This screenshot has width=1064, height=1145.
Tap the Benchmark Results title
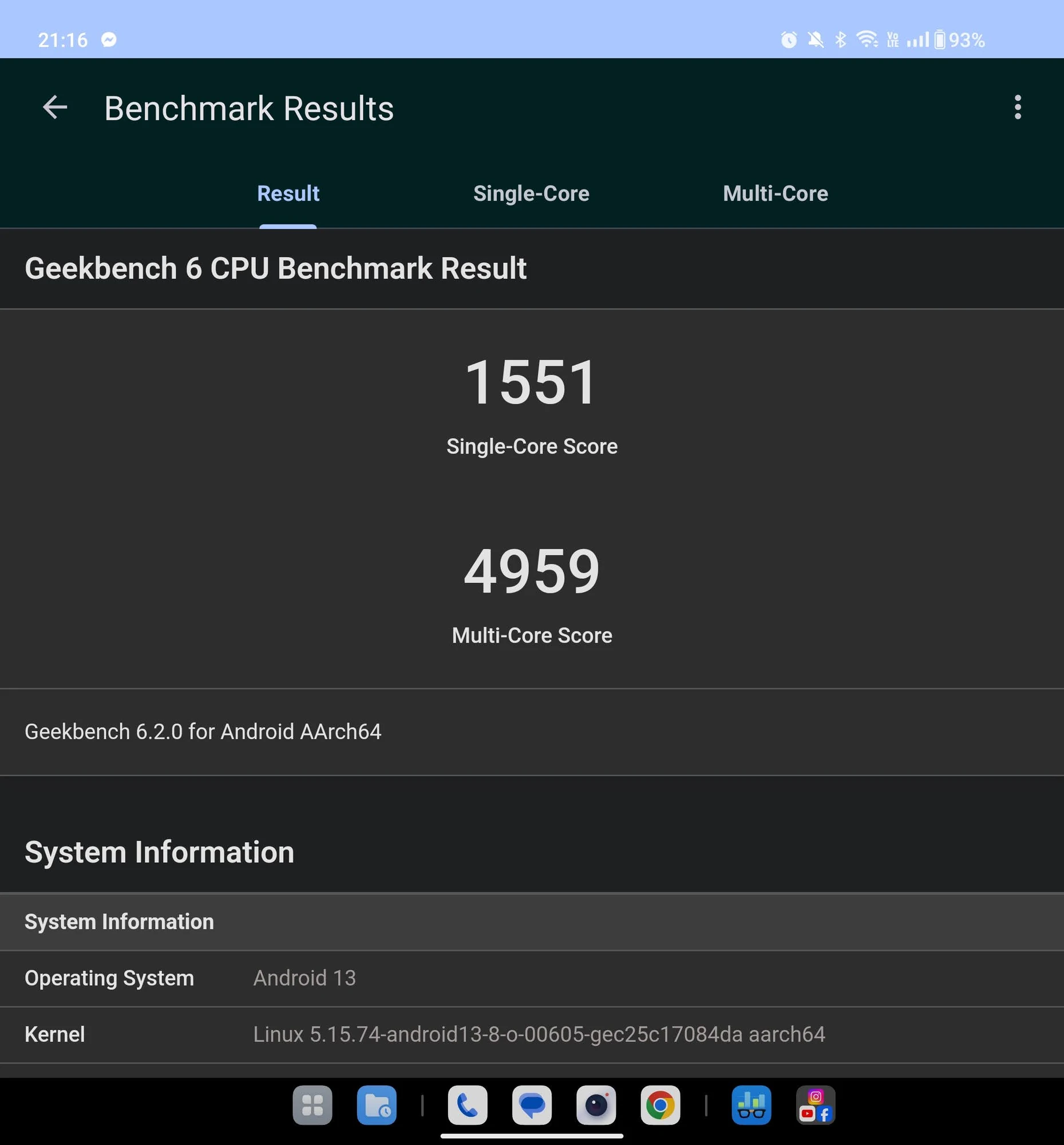click(249, 108)
